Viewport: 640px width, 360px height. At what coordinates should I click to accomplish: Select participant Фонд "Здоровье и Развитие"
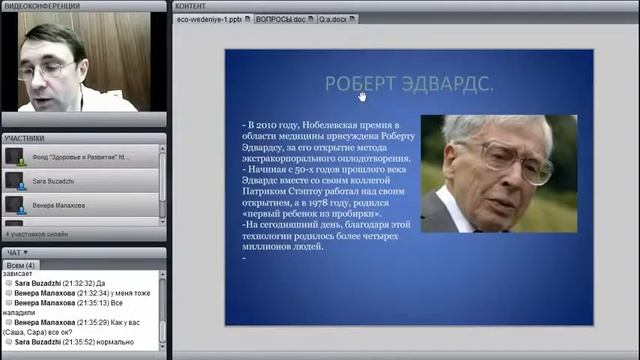81,157
